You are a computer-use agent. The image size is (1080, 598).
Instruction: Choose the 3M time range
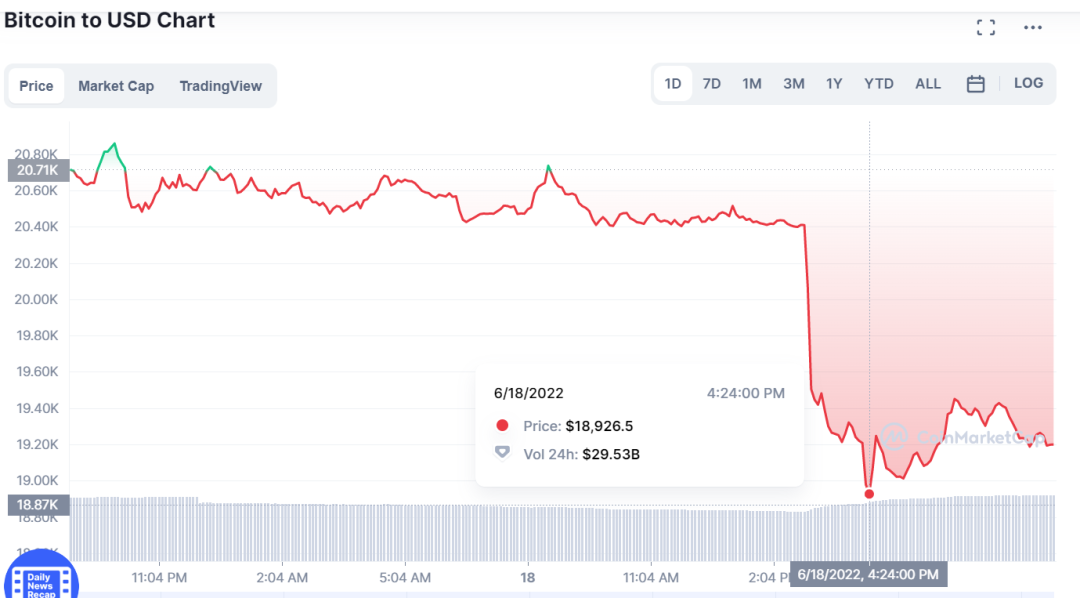794,84
